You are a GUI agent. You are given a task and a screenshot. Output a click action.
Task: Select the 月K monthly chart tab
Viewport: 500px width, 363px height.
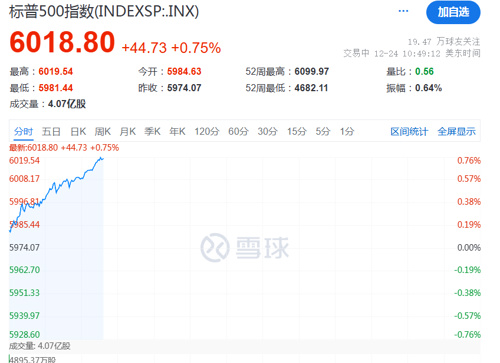[128, 131]
